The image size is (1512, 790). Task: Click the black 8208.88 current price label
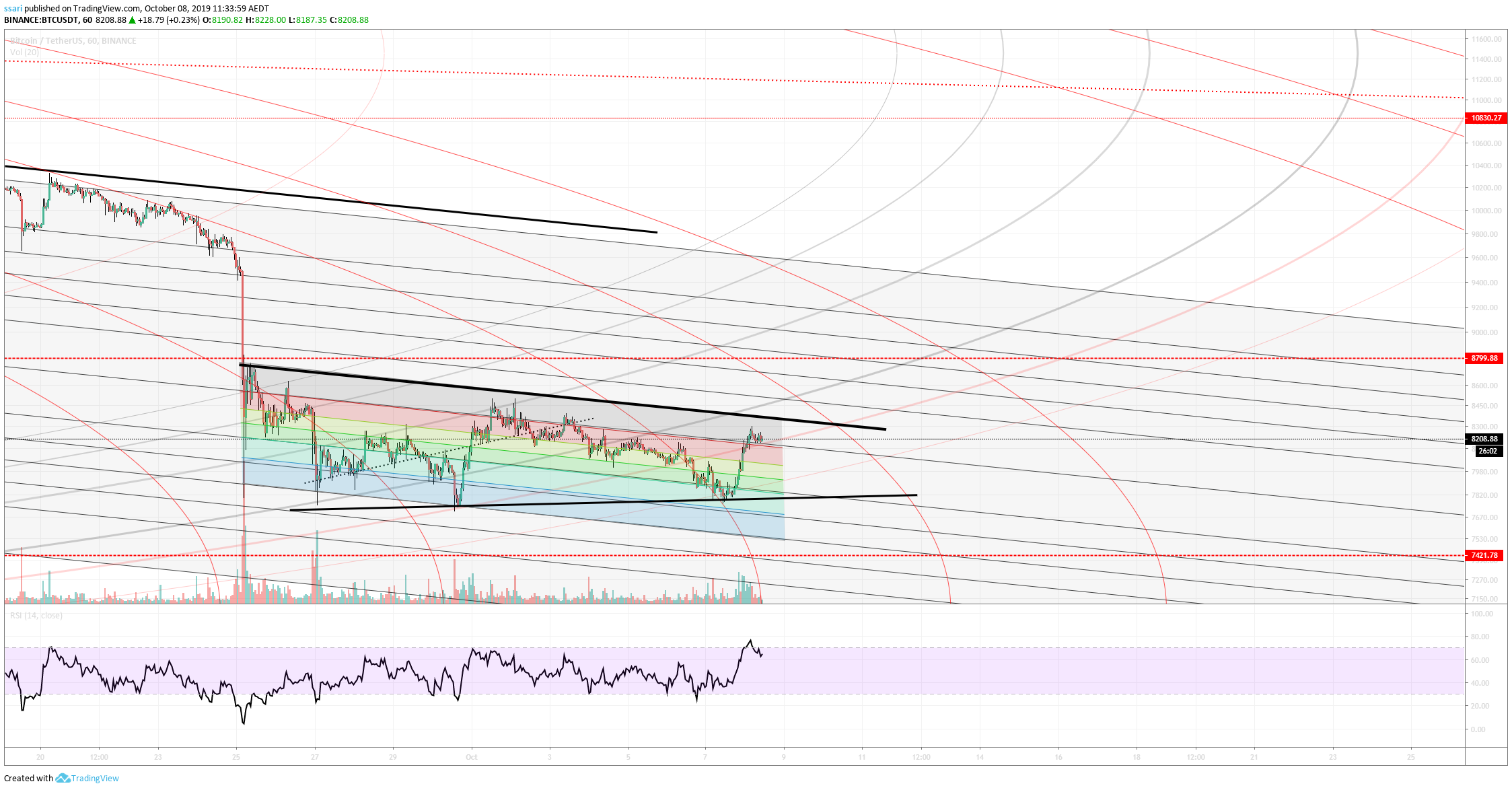click(x=1484, y=439)
